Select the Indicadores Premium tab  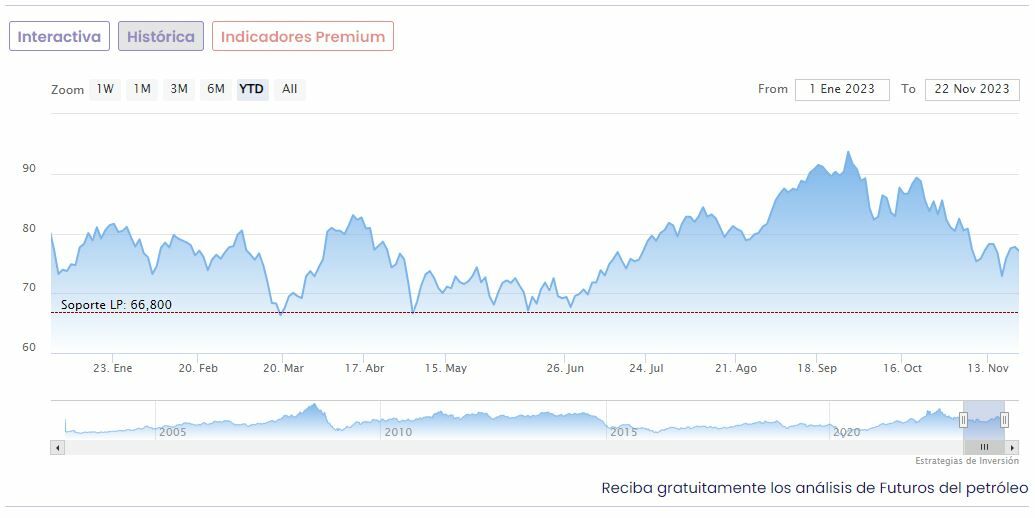[302, 37]
